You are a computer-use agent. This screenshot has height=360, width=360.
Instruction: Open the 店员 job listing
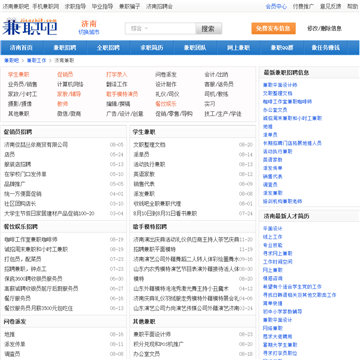9,155
